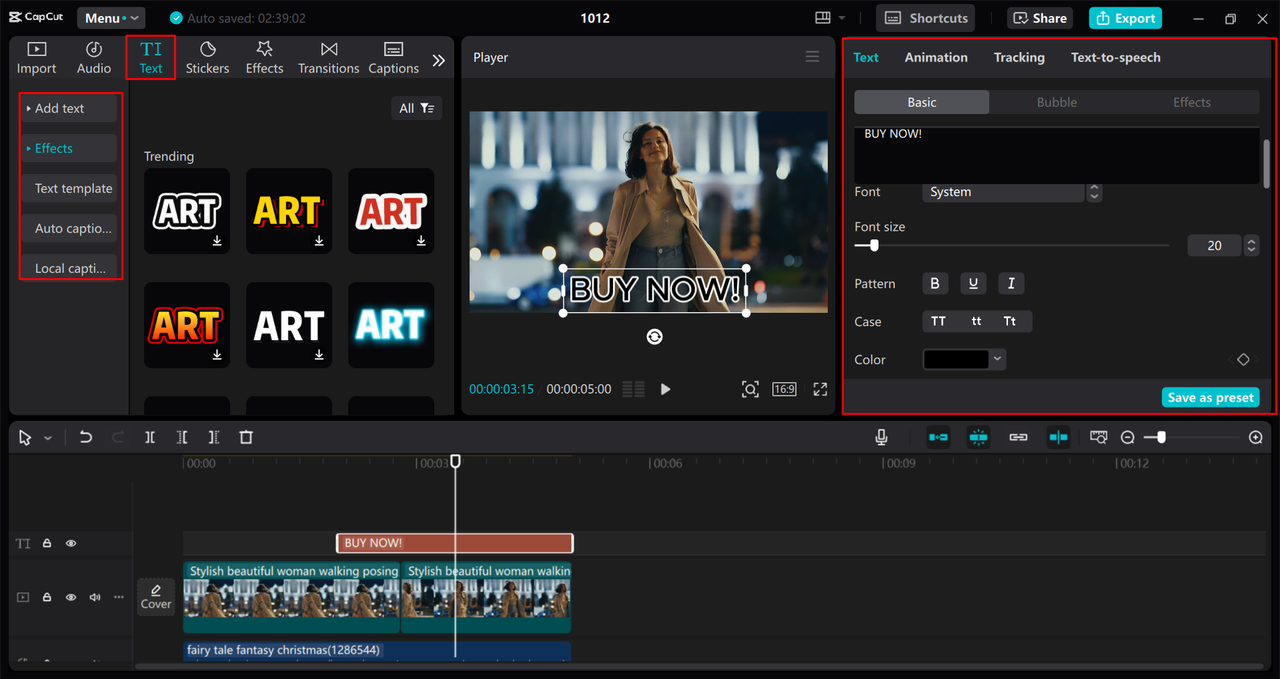Screen dimensions: 1280x679
Task: Toggle main track magnet
Action: pyautogui.click(x=938, y=437)
